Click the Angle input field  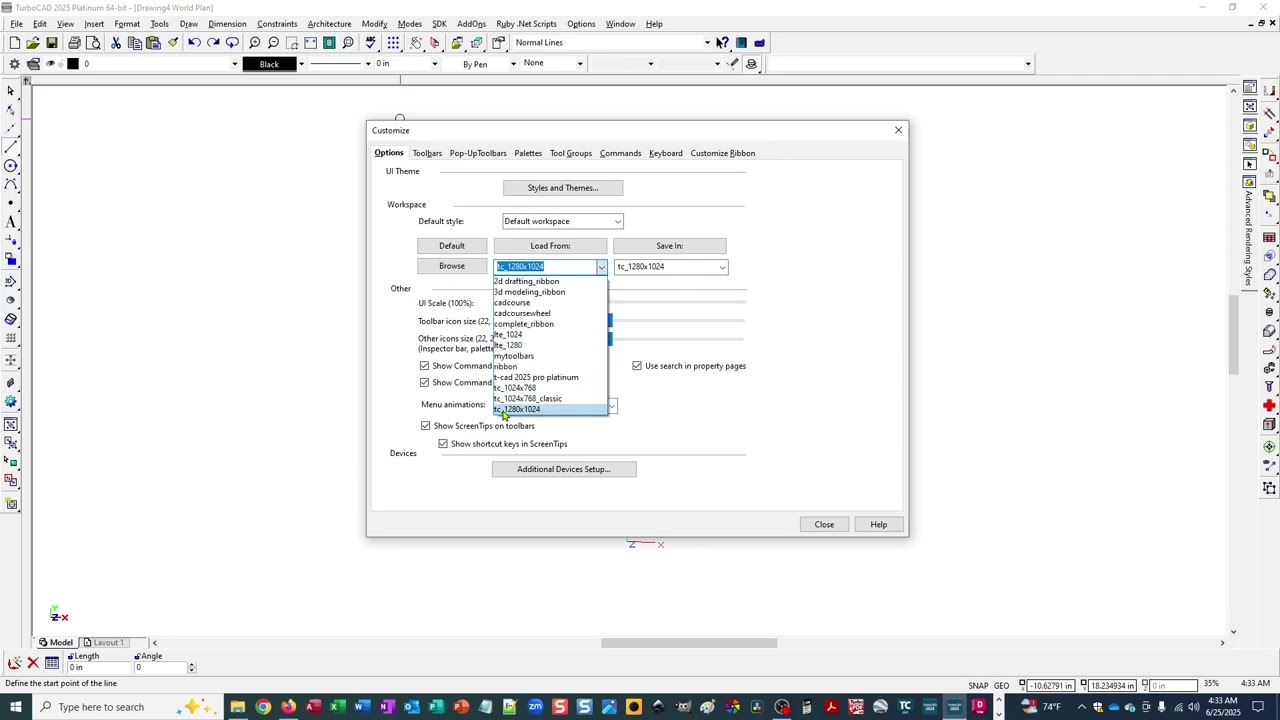(x=162, y=667)
